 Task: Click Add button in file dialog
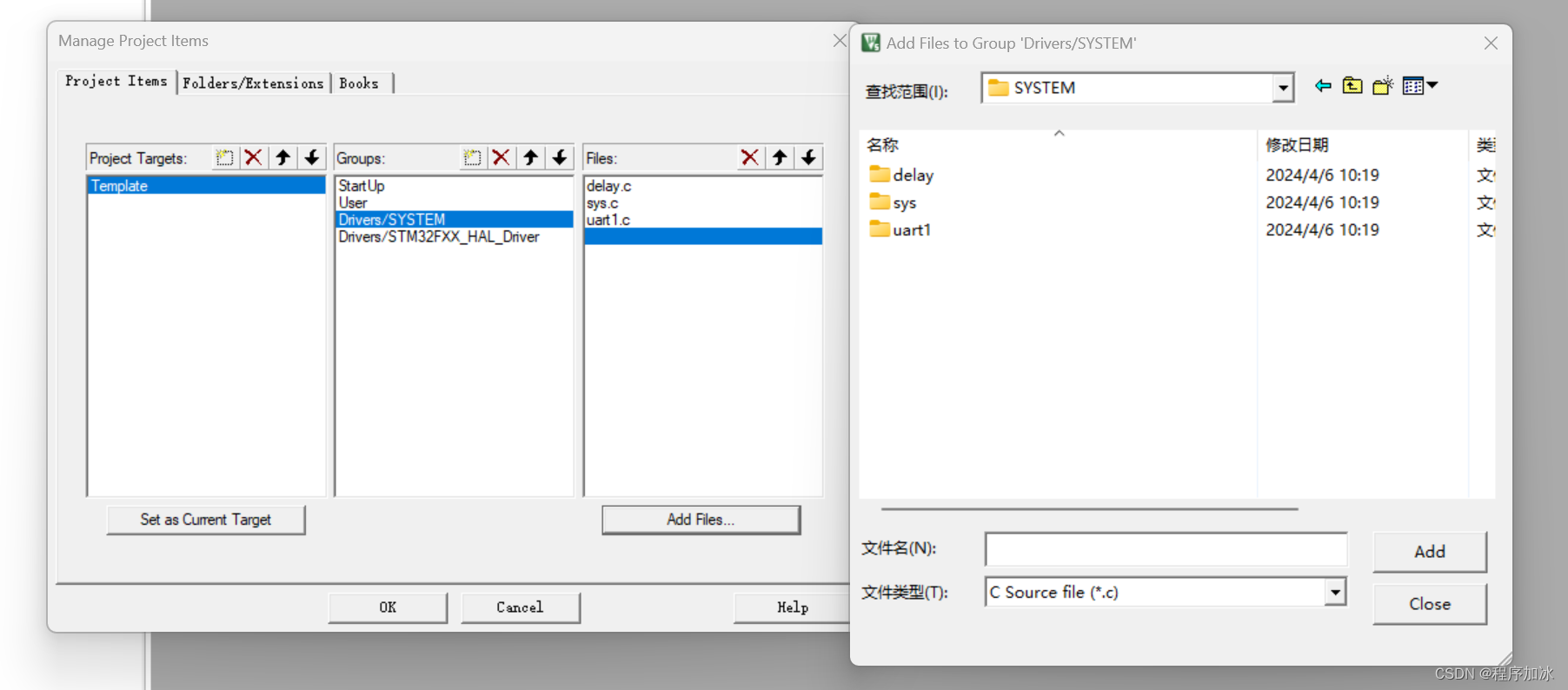[1430, 552]
